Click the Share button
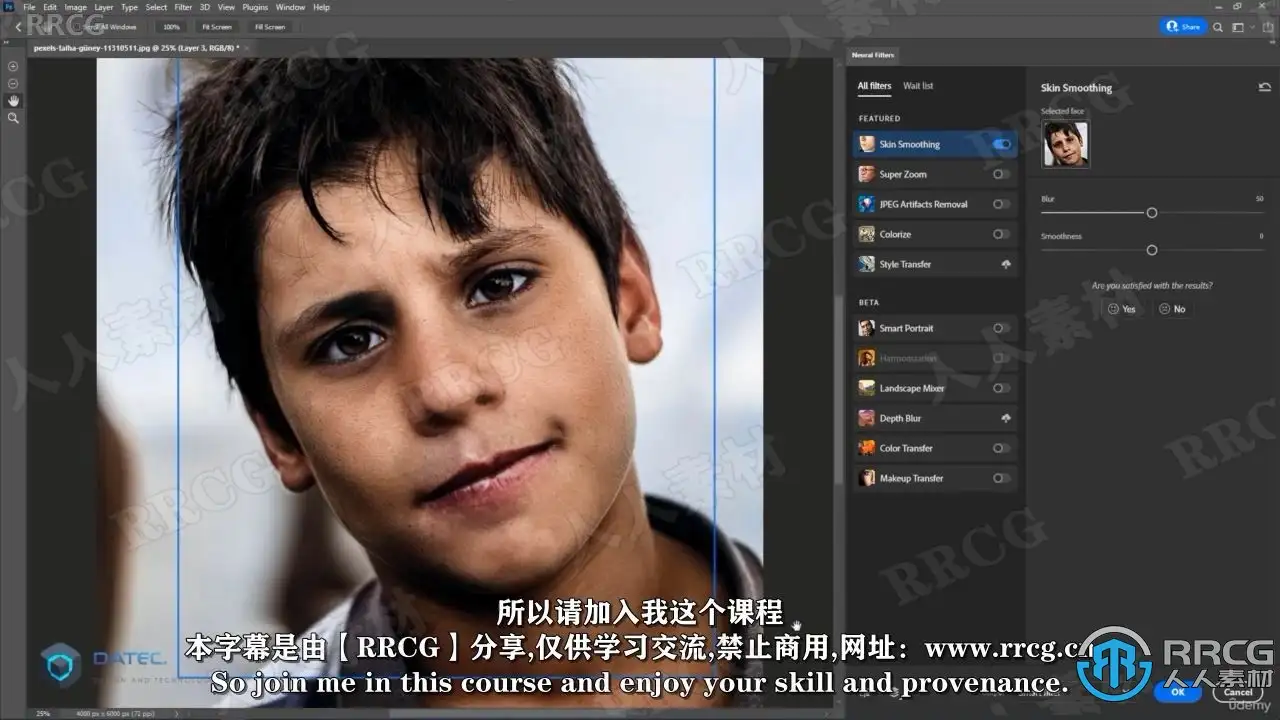1280x720 pixels. (1184, 27)
